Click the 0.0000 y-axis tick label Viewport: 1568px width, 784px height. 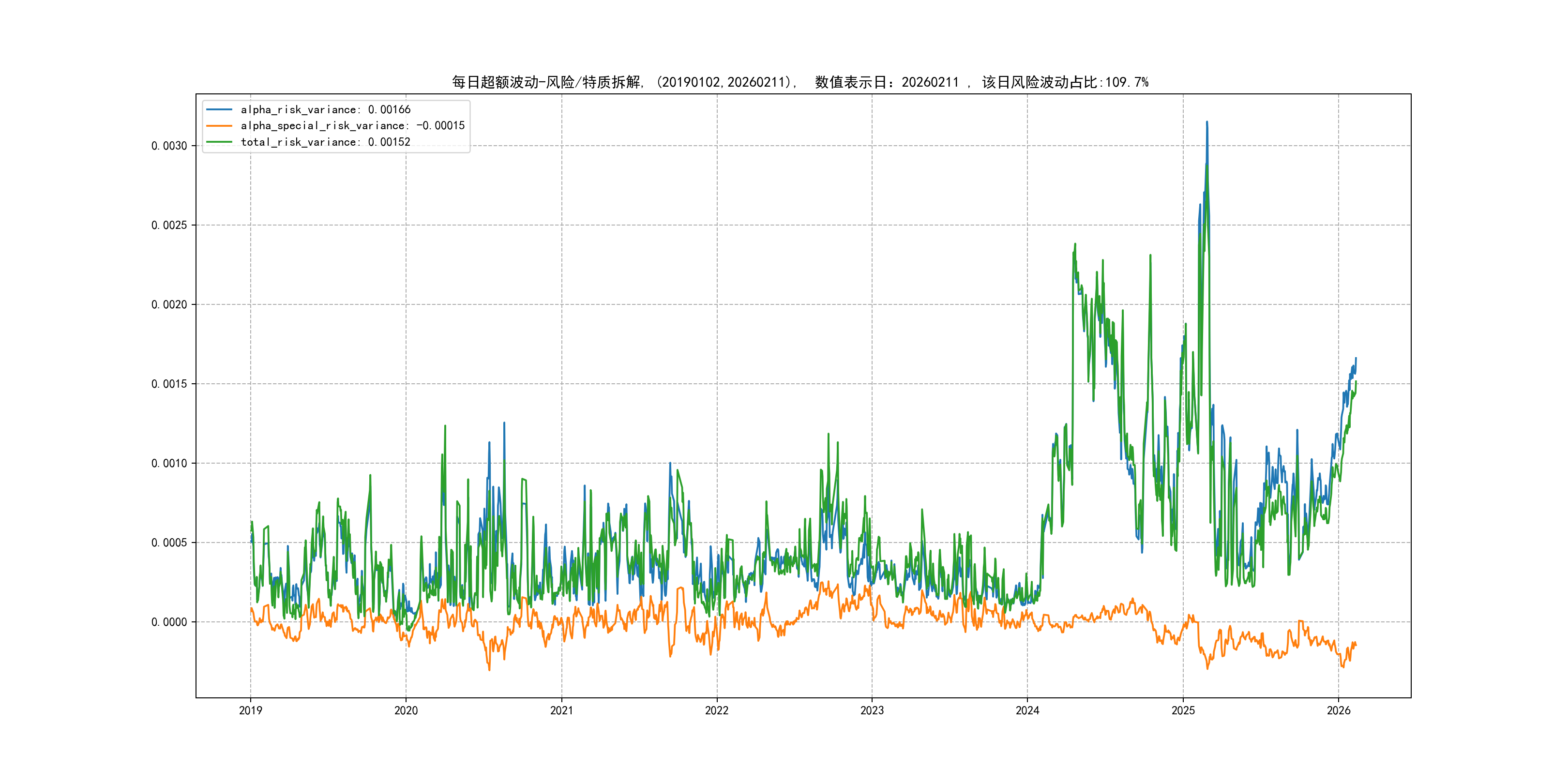click(x=169, y=622)
